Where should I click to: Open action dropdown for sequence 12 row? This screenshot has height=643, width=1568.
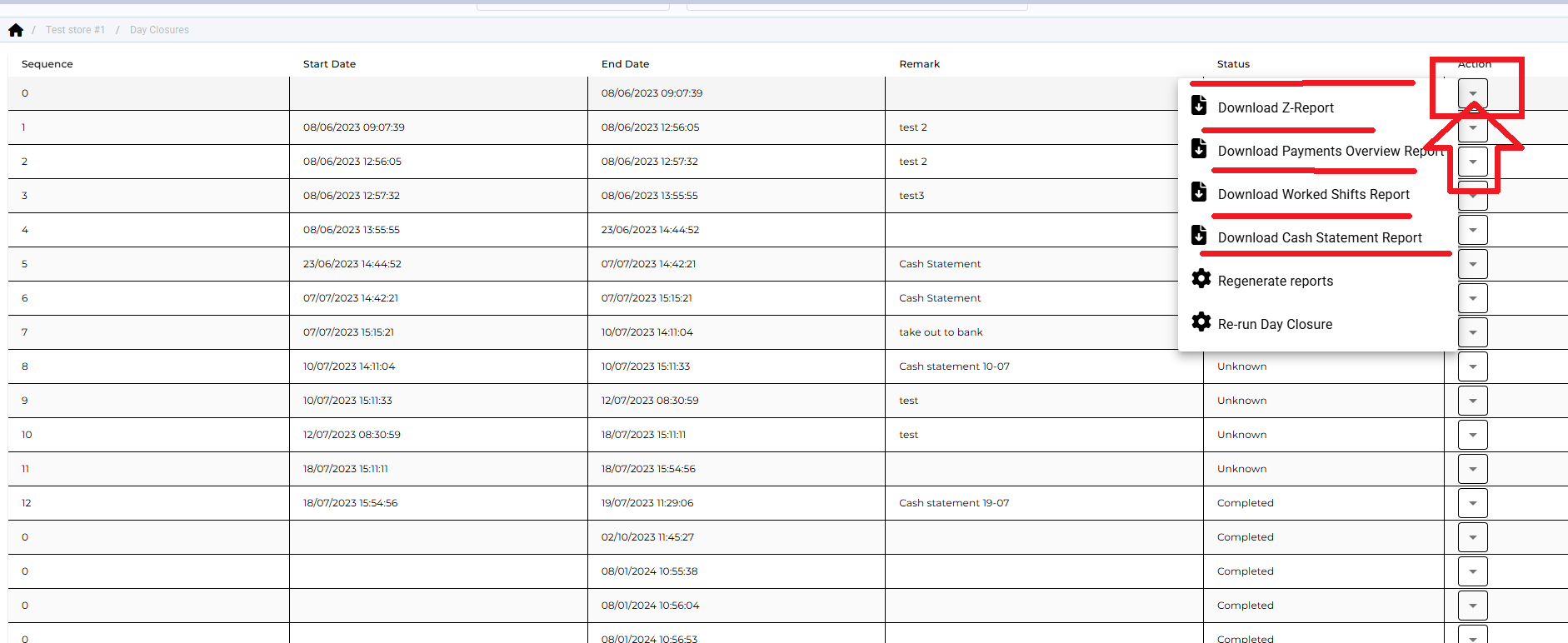(x=1472, y=503)
